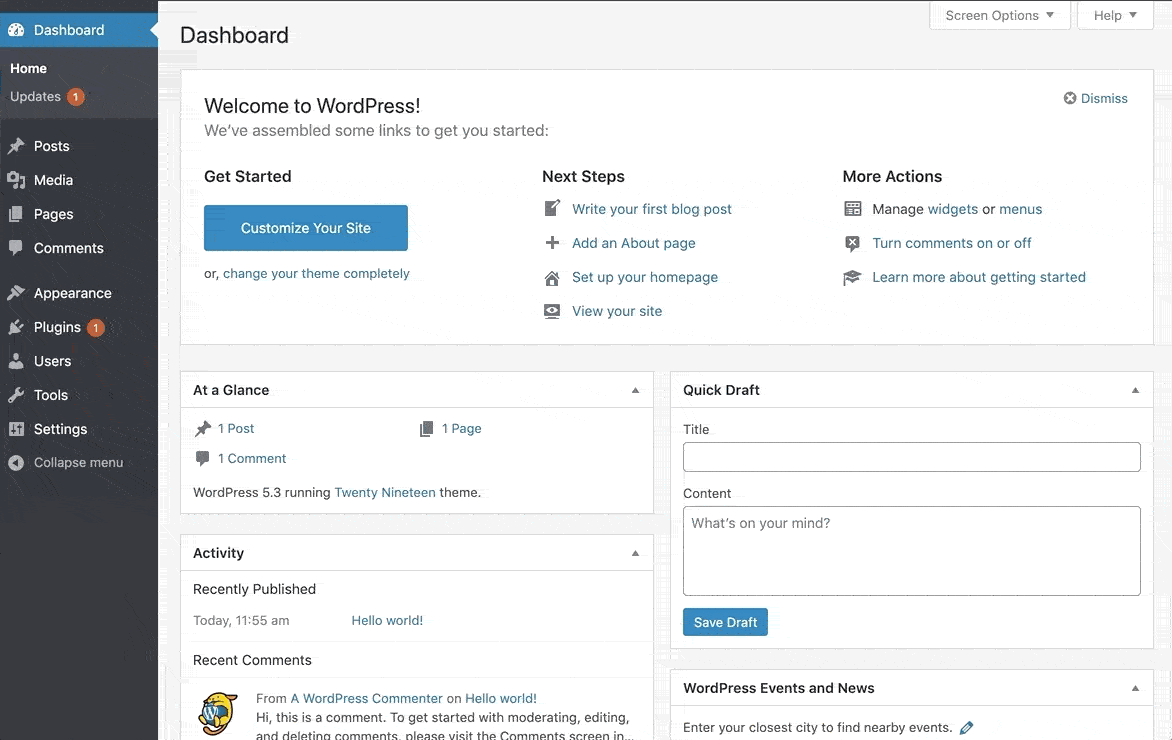Image resolution: width=1172 pixels, height=740 pixels.
Task: Click the Posts pushpin icon
Action: [16, 146]
